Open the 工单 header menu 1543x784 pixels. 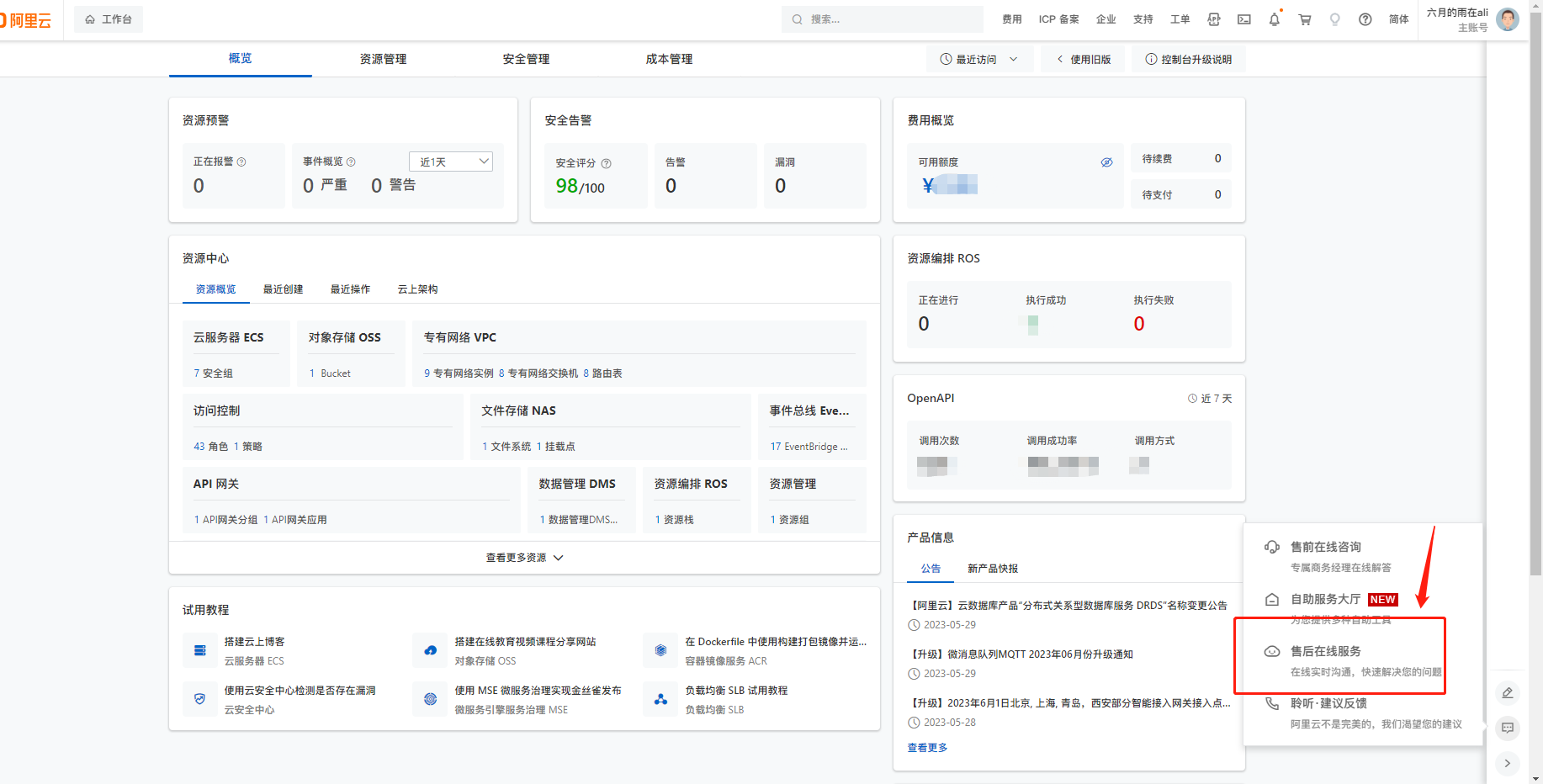pos(1180,19)
